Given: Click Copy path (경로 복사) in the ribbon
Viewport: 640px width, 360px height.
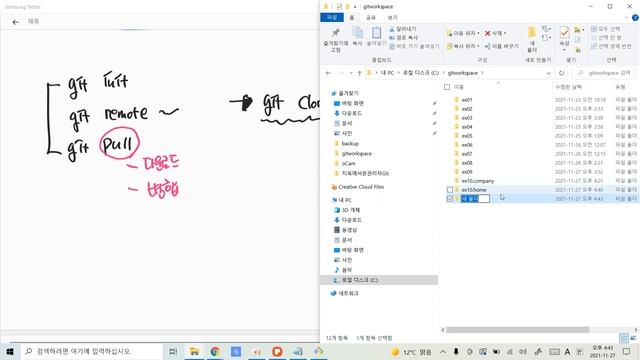Looking at the screenshot, I should click(403, 38).
